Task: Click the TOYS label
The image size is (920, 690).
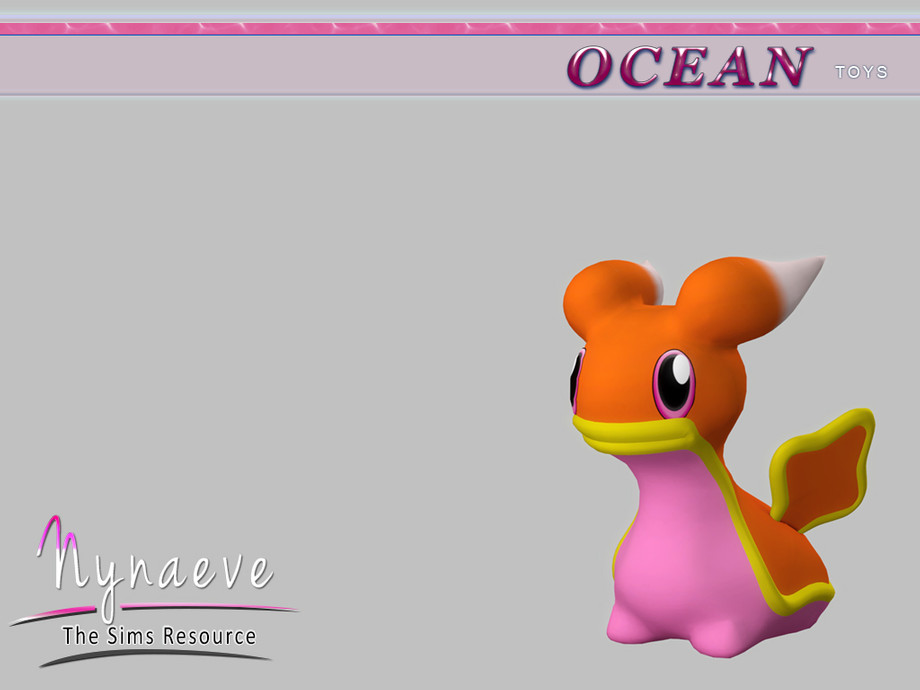Action: coord(861,72)
